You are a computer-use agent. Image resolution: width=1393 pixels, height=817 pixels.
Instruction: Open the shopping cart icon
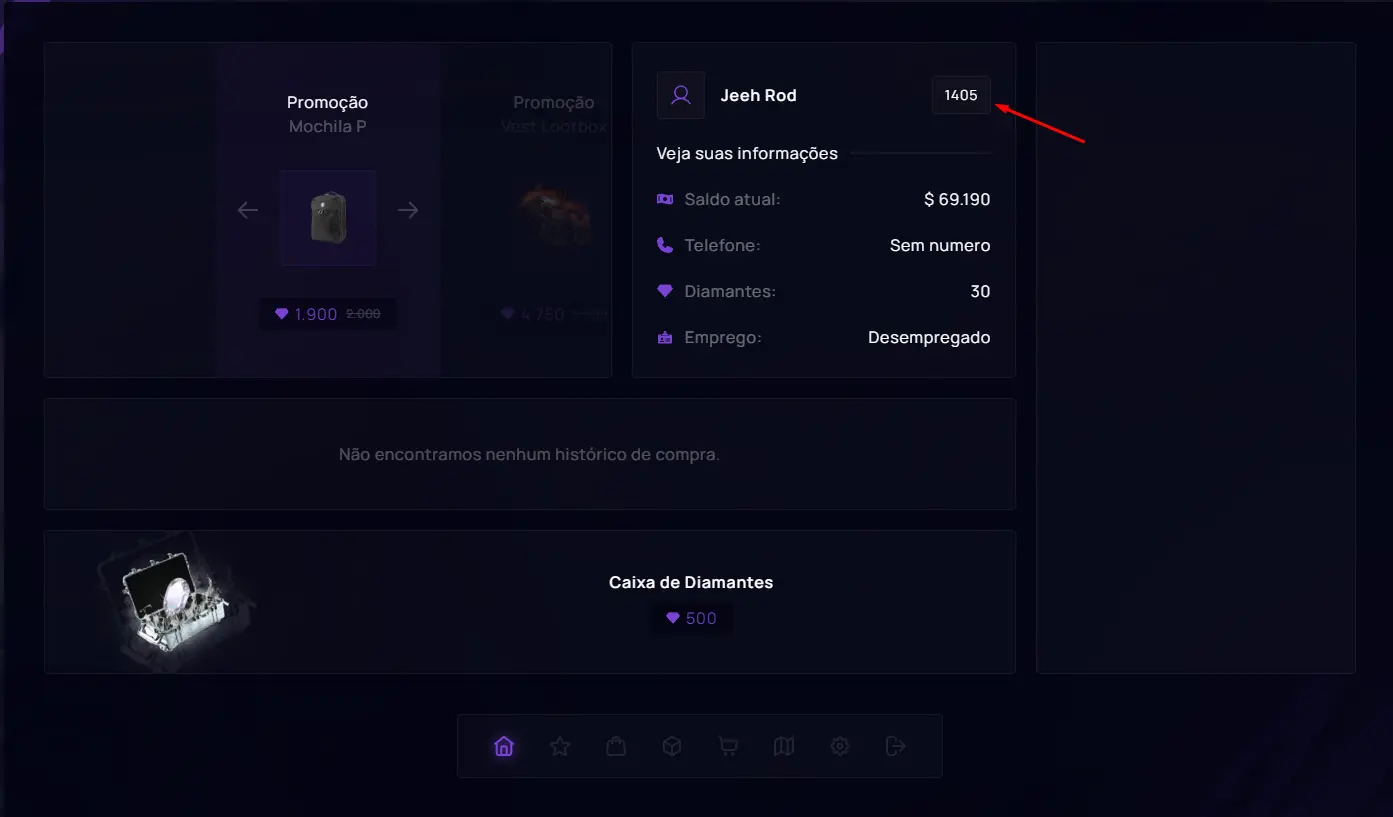pos(728,746)
